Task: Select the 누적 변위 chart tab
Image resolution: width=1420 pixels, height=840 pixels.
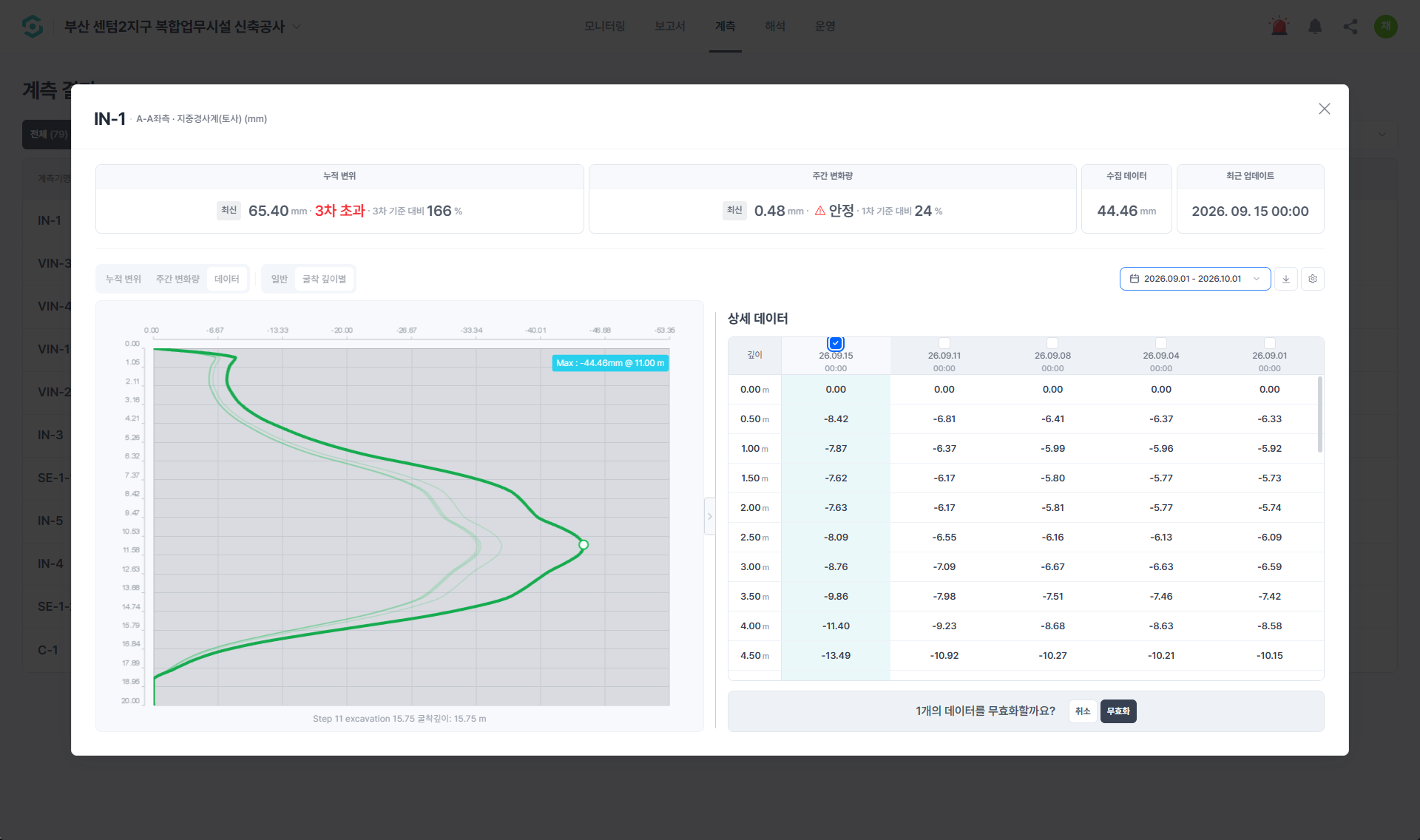Action: pos(124,279)
